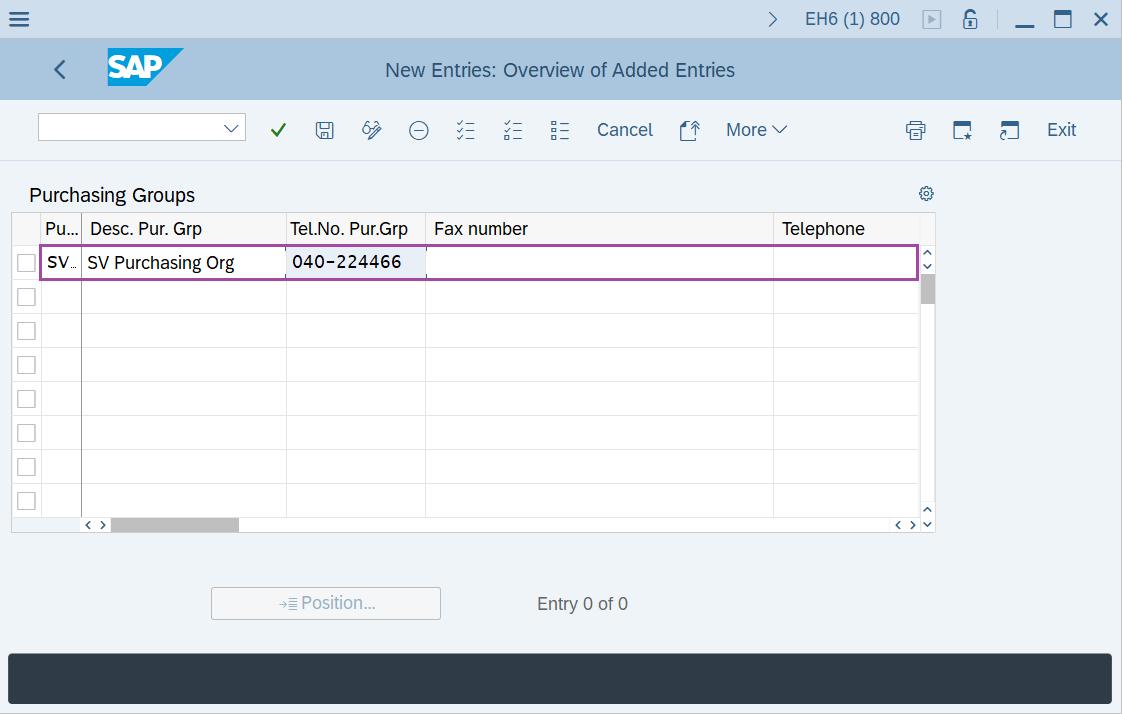The width and height of the screenshot is (1122, 714).
Task: Select all table entries icon
Action: coord(465,130)
